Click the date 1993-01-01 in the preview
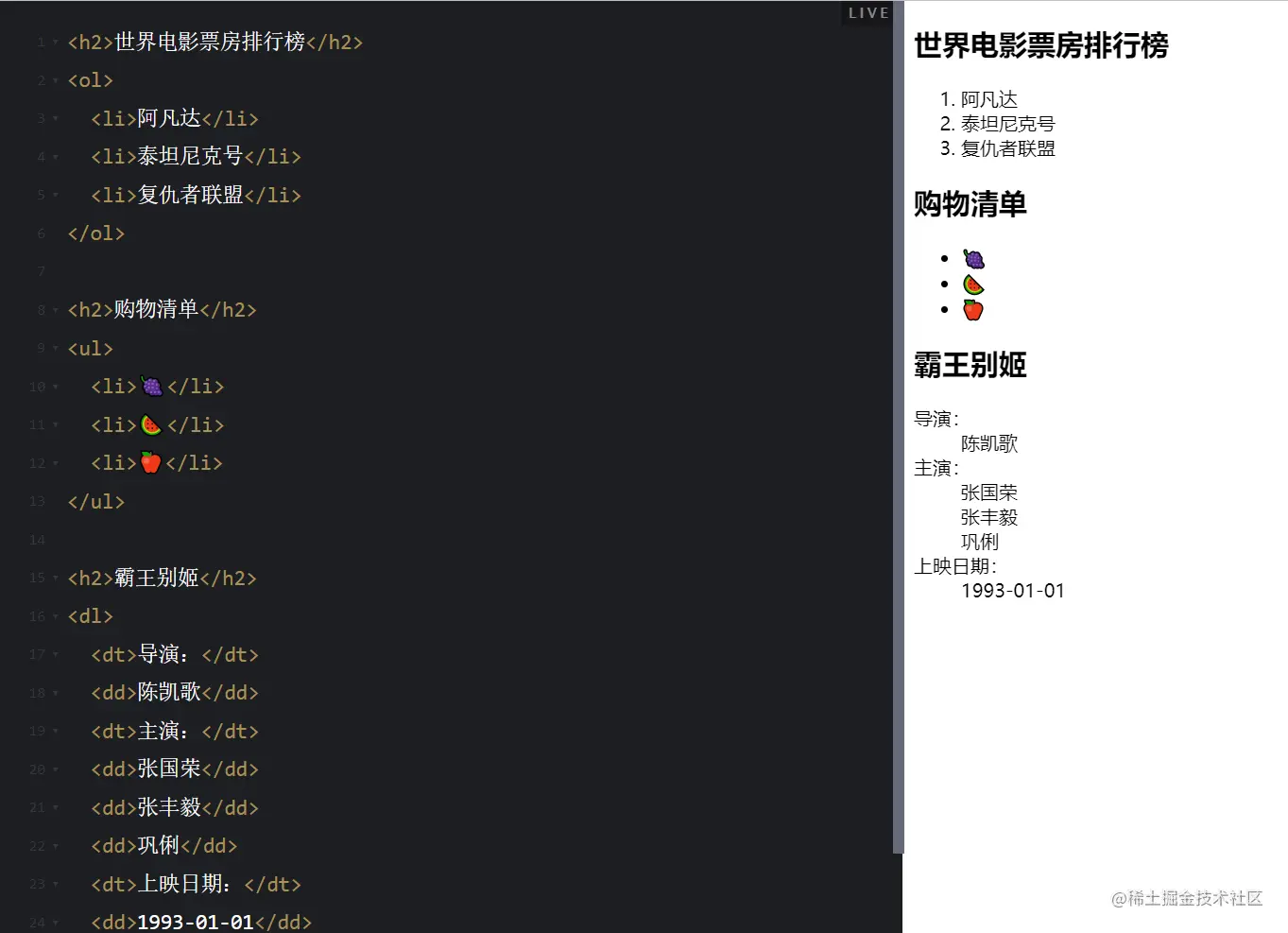Image resolution: width=1288 pixels, height=933 pixels. tap(1013, 591)
